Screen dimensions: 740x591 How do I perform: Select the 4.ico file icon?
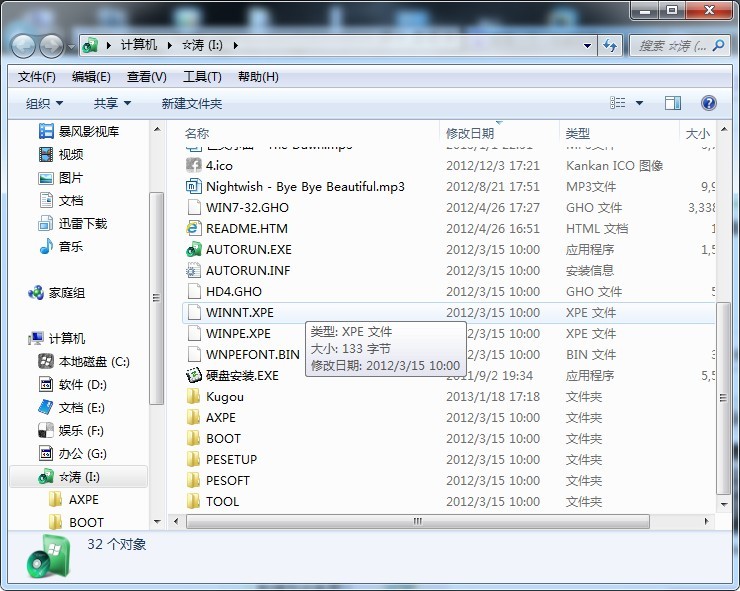[x=193, y=165]
